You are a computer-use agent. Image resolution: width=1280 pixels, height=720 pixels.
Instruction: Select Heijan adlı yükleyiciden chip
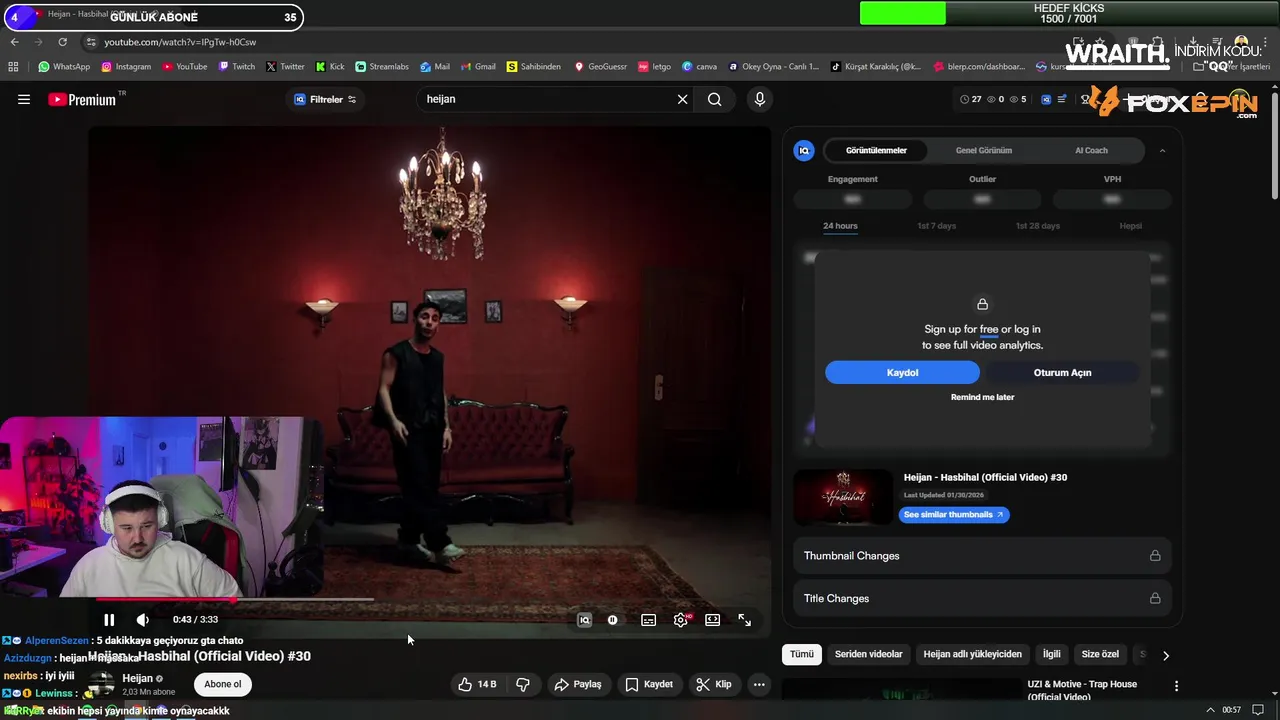[x=973, y=654]
